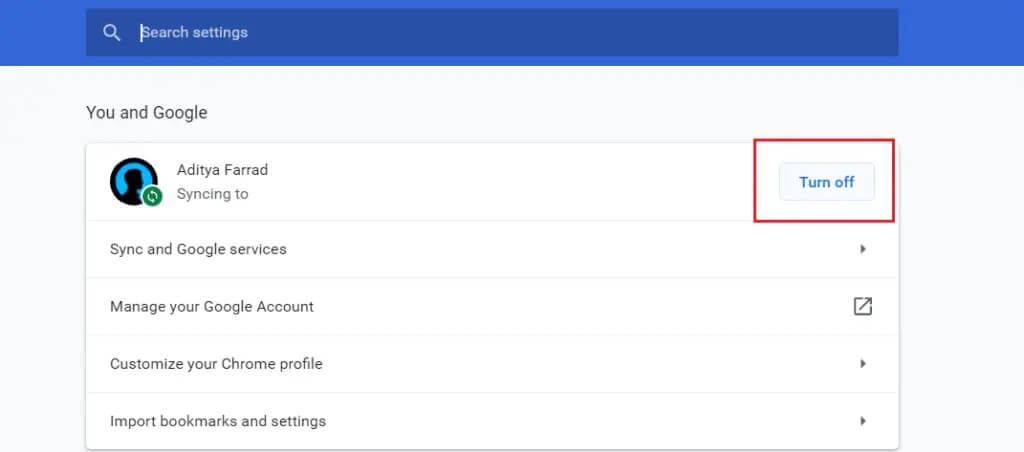Expand the Customize your Chrome profile arrow
Image resolution: width=1024 pixels, height=452 pixels.
click(862, 364)
